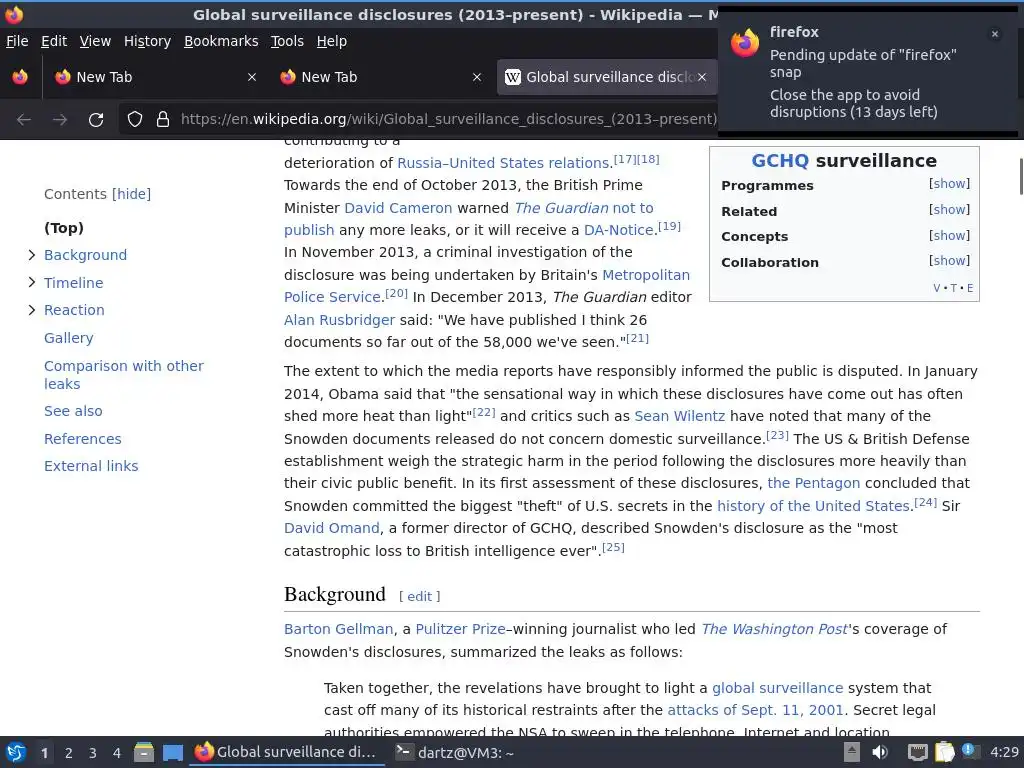Open the Tools menu
Viewport: 1024px width, 768px height.
(287, 41)
